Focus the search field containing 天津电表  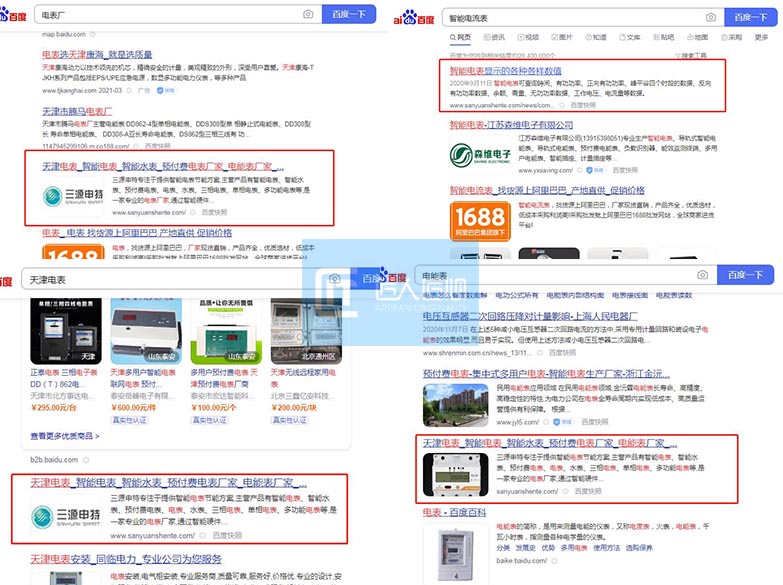(186, 279)
